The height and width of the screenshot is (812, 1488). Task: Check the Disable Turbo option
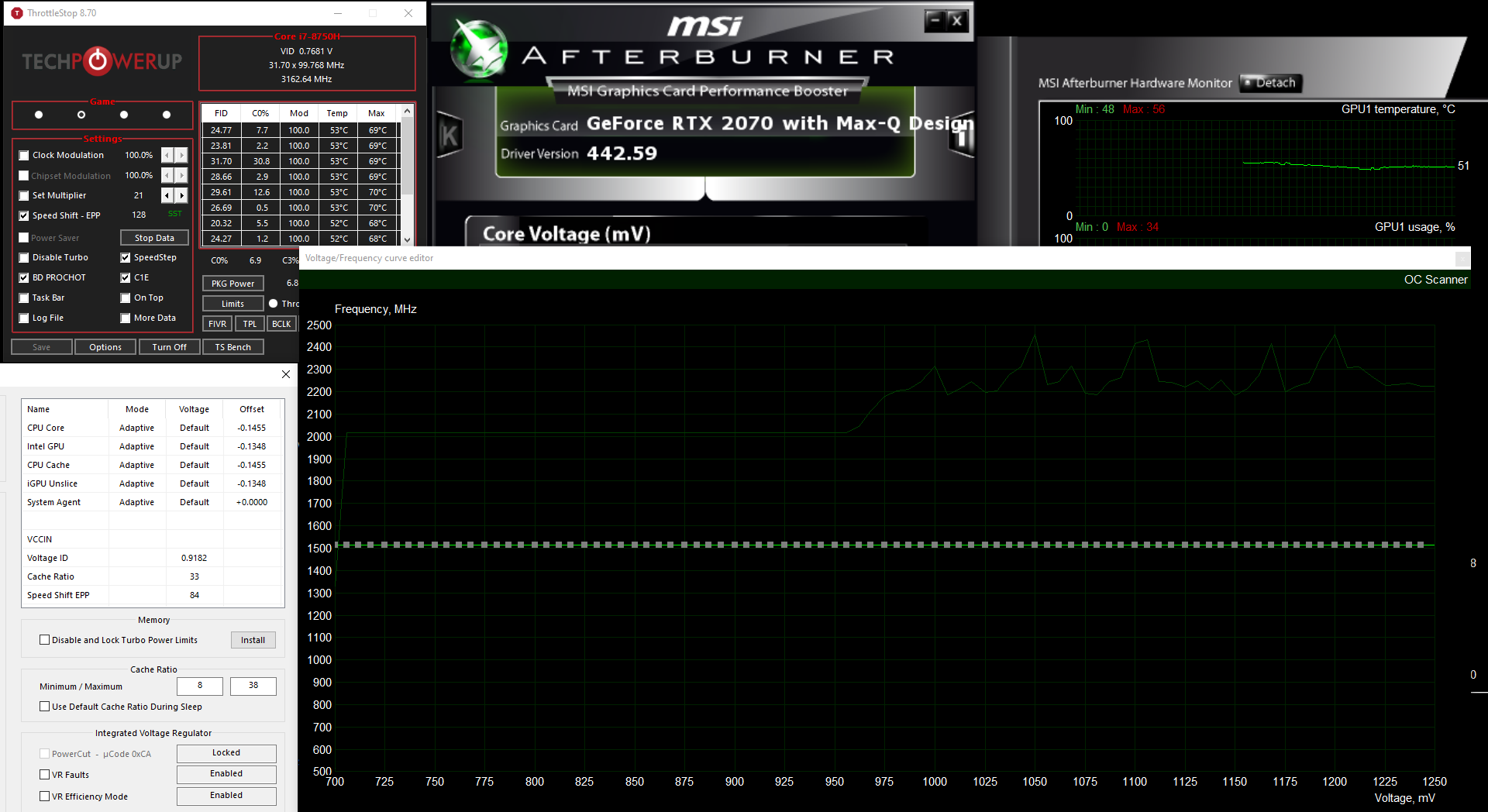point(24,257)
